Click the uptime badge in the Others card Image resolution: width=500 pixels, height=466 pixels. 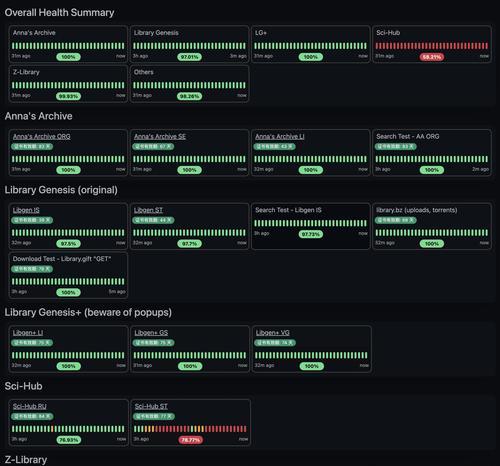(189, 96)
